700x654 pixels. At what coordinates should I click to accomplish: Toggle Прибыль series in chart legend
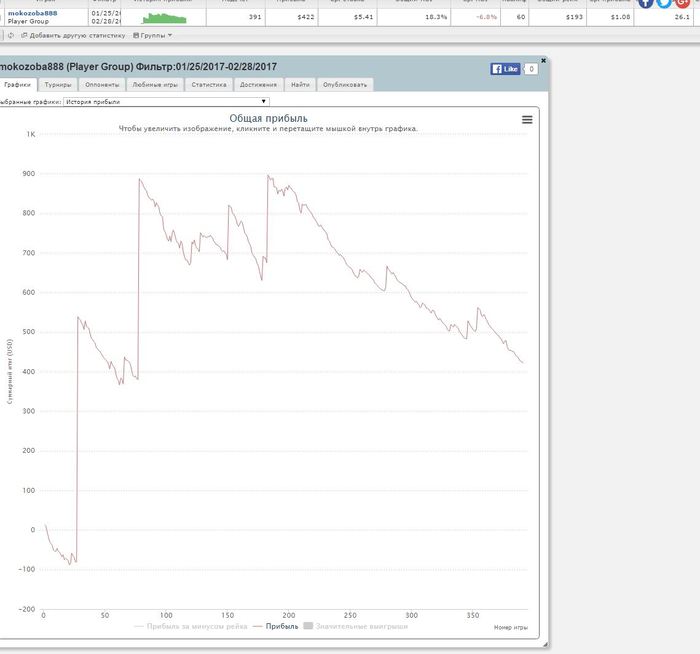275,626
